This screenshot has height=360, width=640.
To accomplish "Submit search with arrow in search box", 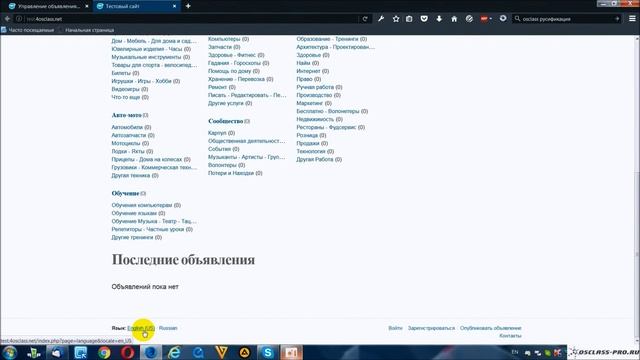I will [617, 19].
